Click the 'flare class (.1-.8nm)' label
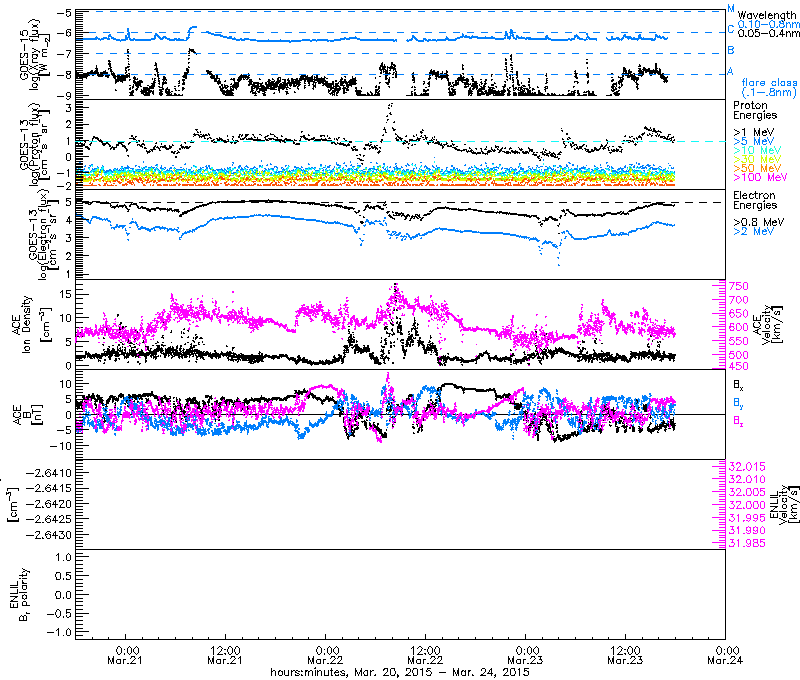Viewport: 800px width, 680px height. tap(769, 87)
